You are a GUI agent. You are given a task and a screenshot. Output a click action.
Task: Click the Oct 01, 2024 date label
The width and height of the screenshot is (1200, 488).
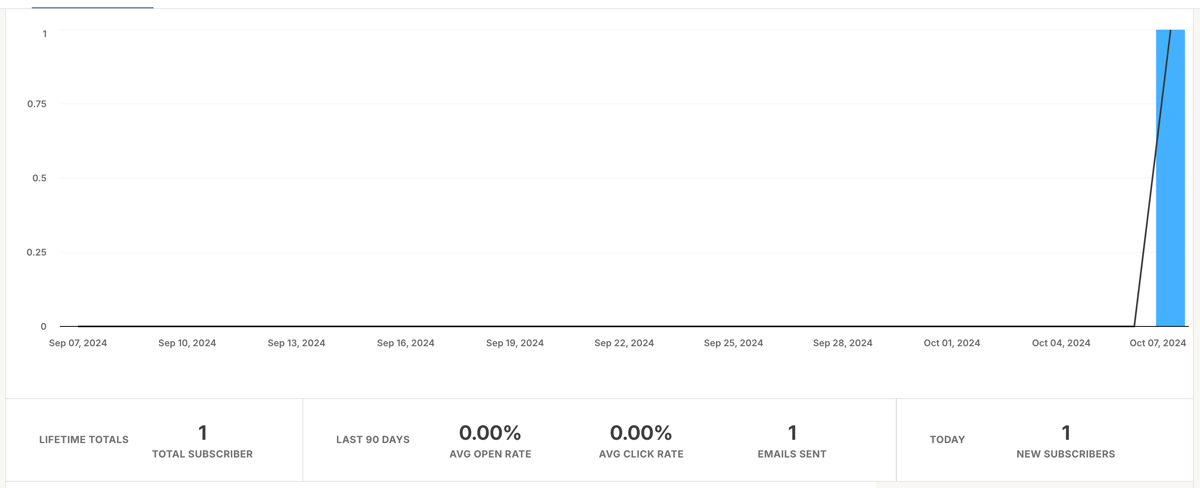point(952,343)
